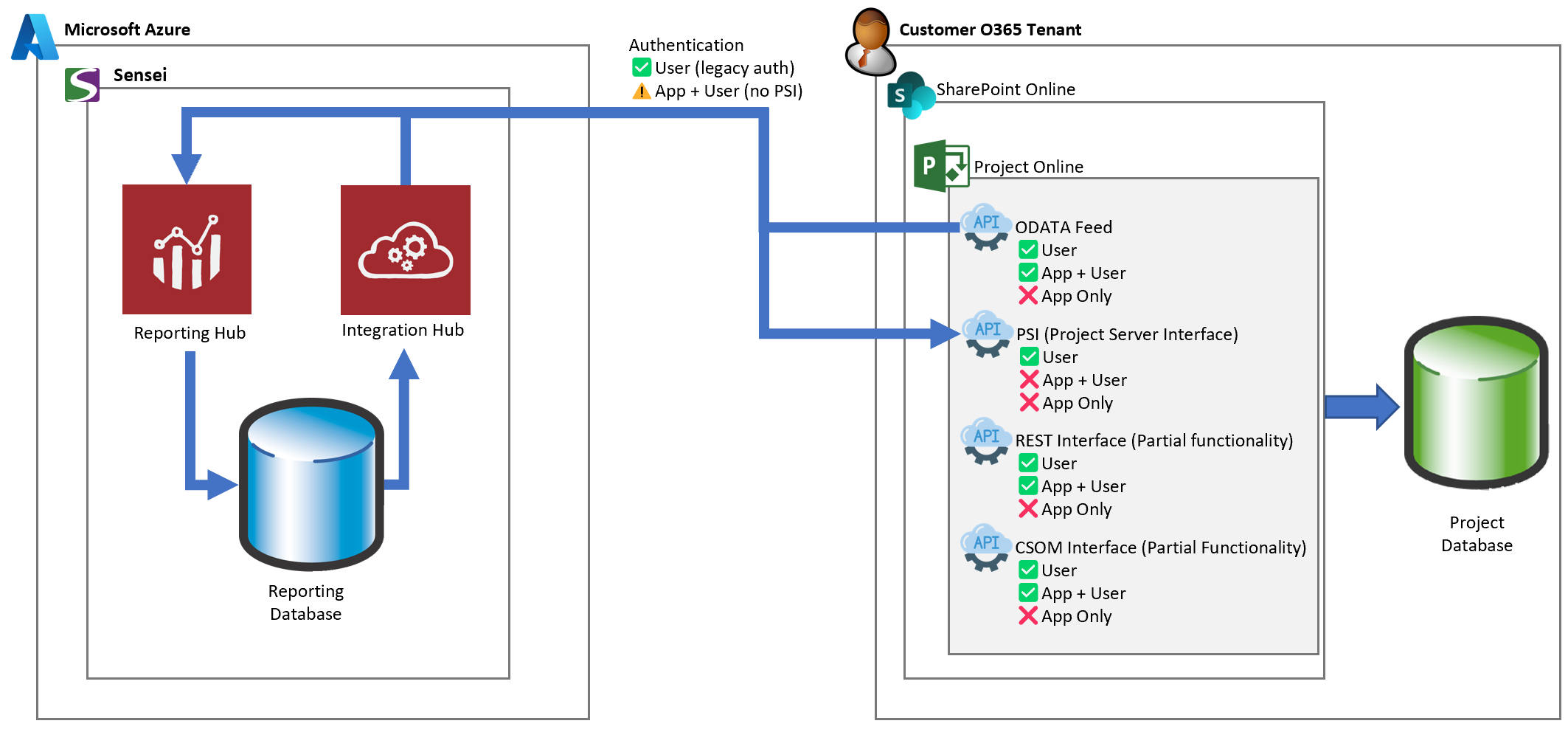Select the Integration Hub cloud gears icon
The image size is (1568, 732).
point(406,250)
